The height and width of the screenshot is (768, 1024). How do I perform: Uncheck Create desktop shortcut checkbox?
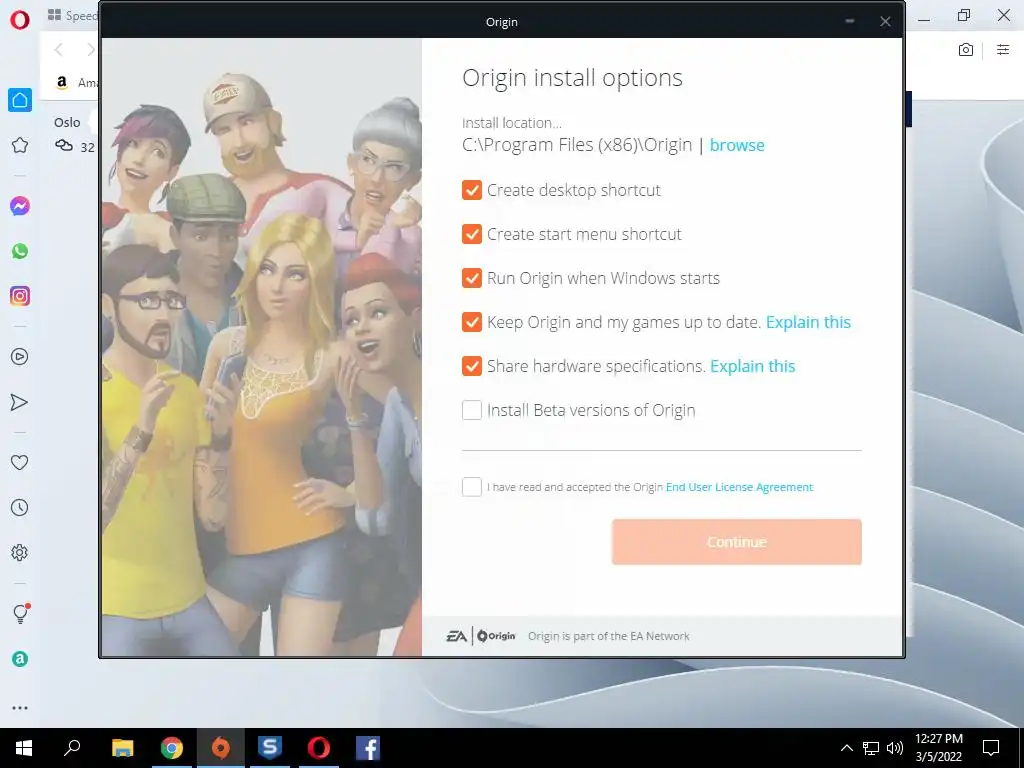472,190
